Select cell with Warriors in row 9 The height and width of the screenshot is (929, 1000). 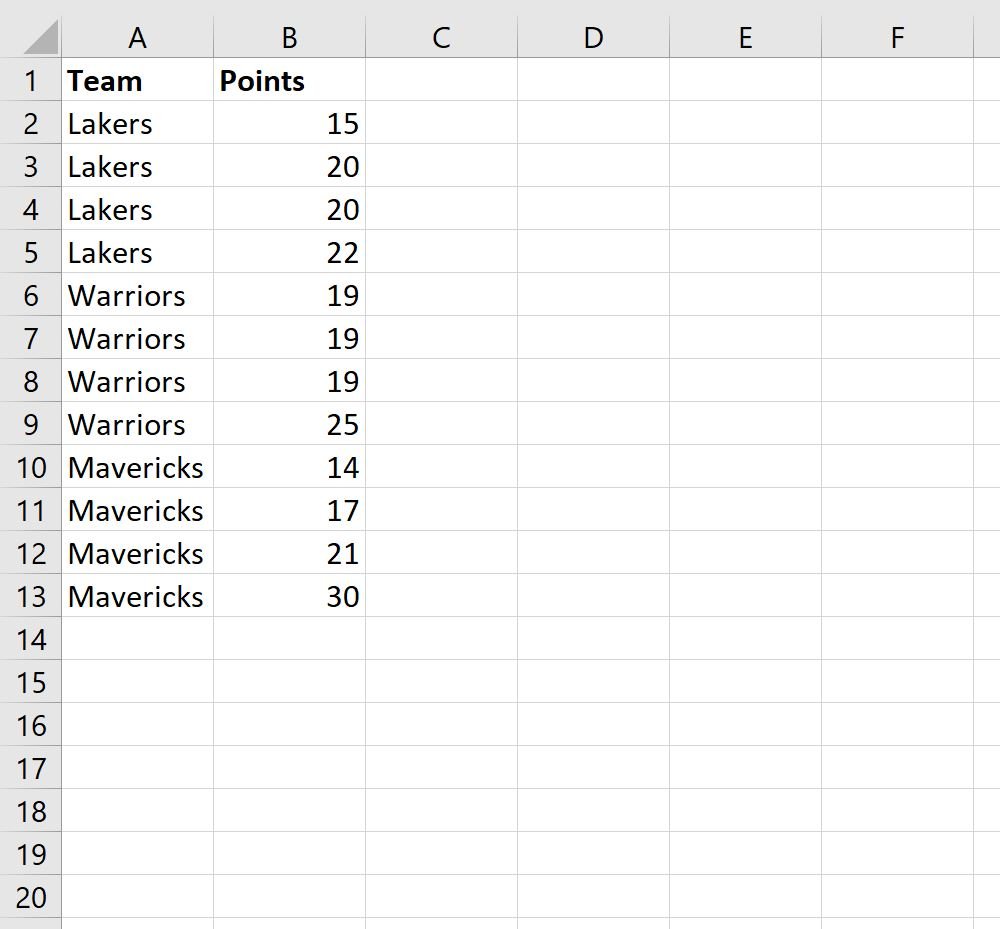coord(137,423)
